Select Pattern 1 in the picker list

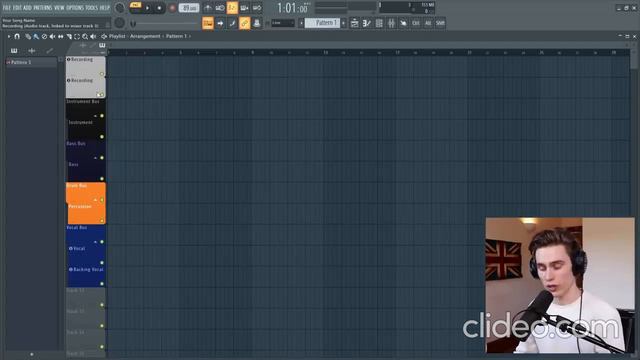tap(31, 62)
